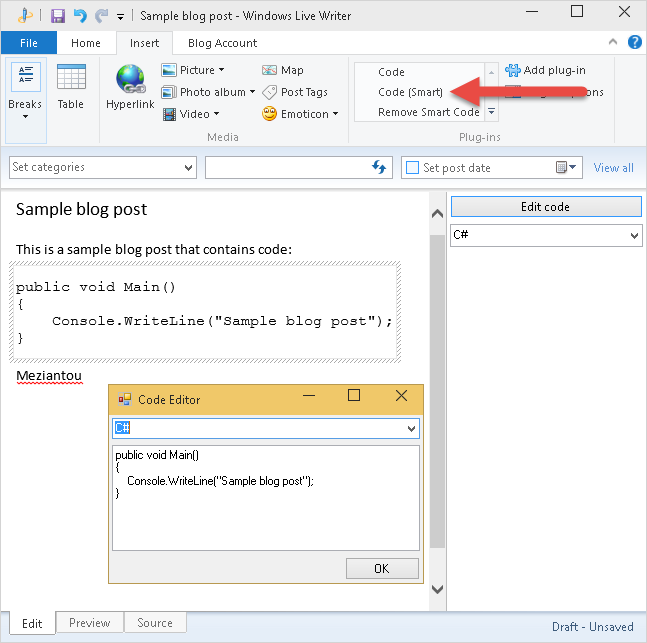647x643 pixels.
Task: Open the Blog Account tab
Action: coord(222,43)
